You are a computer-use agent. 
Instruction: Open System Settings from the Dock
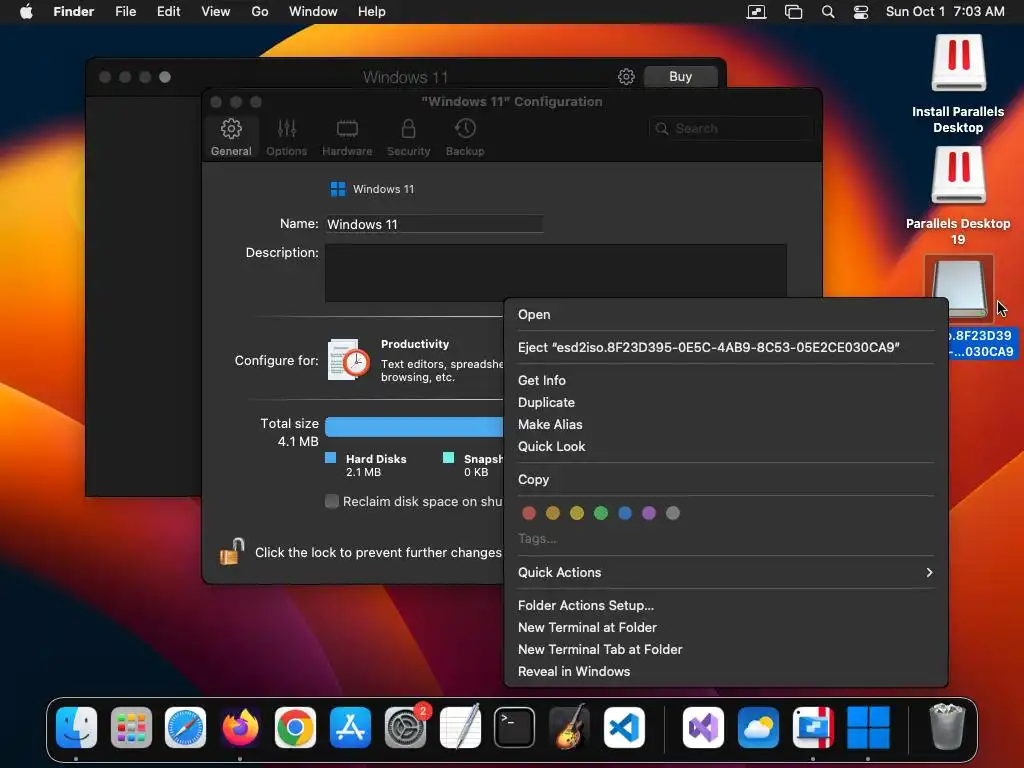[x=405, y=727]
